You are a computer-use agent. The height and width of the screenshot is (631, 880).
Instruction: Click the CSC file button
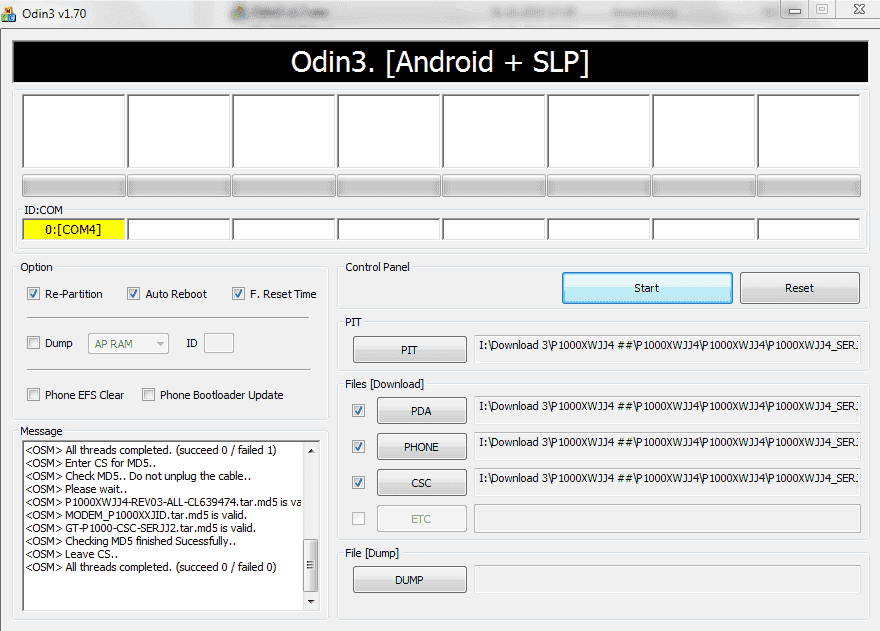coord(421,483)
